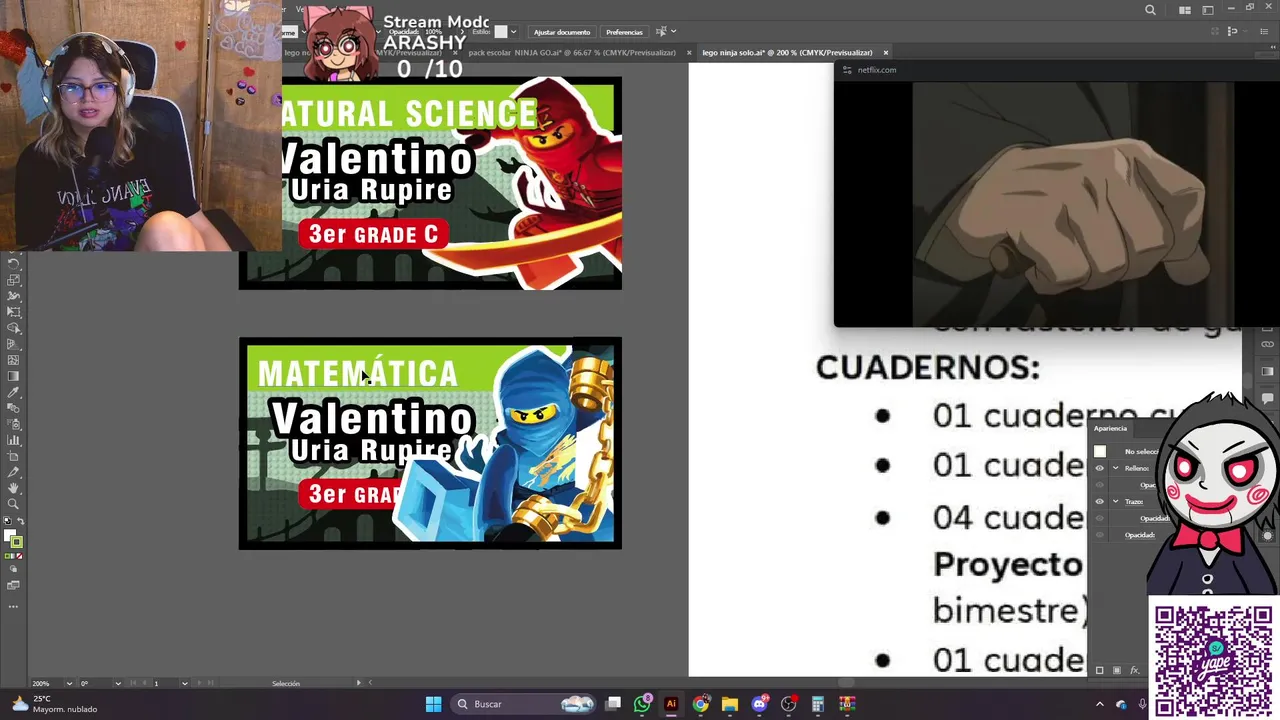Viewport: 1280px width, 720px height.
Task: Click the netflix.com floating video window
Action: coord(1057,195)
